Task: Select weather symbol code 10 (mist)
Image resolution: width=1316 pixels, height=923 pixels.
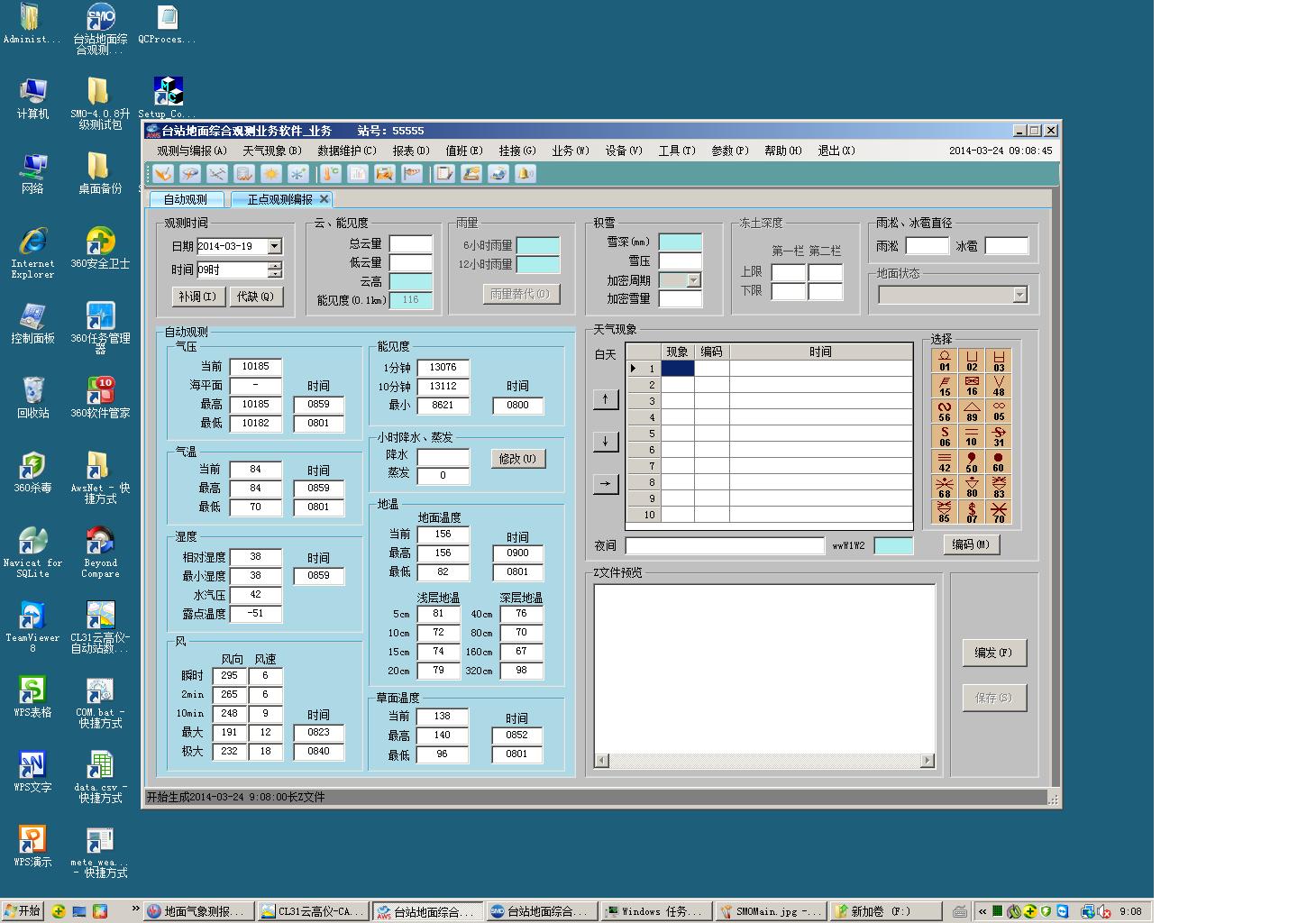Action: click(971, 436)
